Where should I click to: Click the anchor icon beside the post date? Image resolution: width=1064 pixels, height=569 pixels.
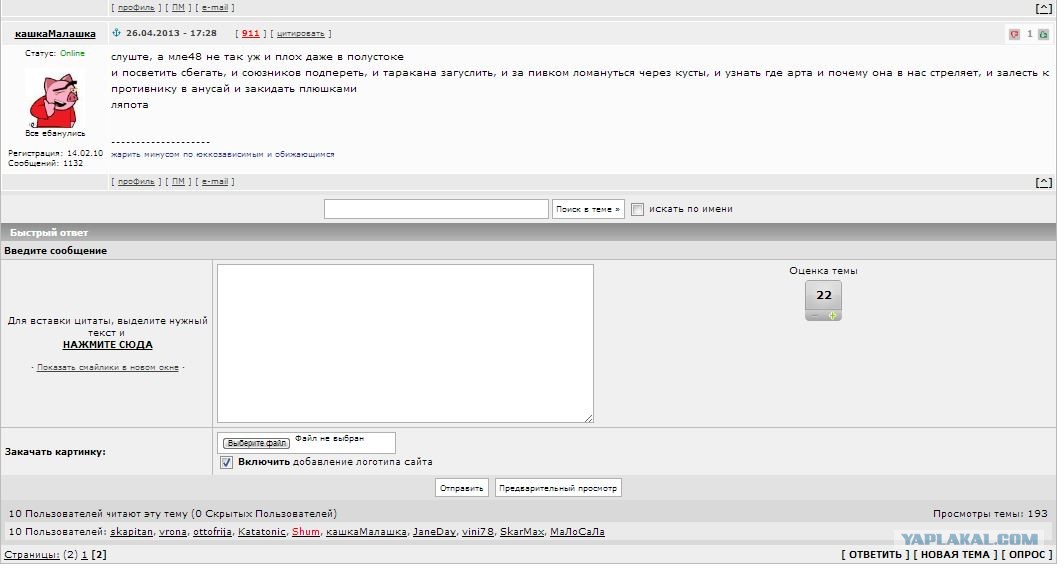pos(117,33)
